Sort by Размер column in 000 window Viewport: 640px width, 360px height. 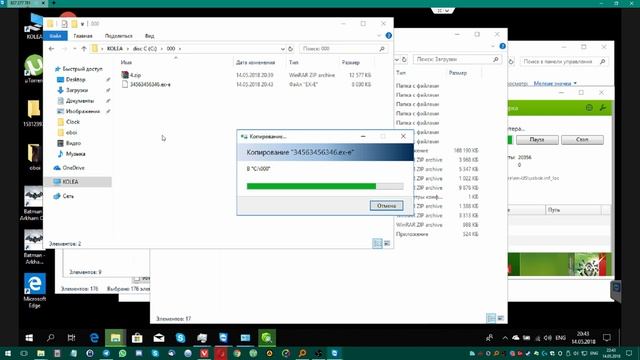[351, 62]
